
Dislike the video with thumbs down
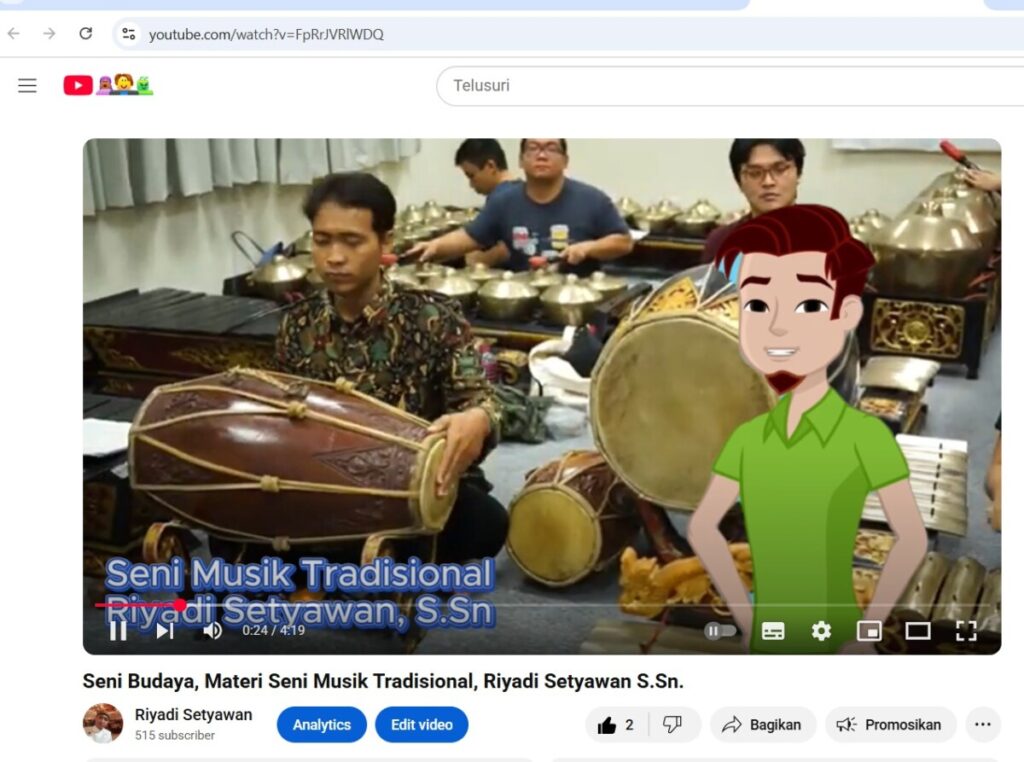[x=672, y=725]
